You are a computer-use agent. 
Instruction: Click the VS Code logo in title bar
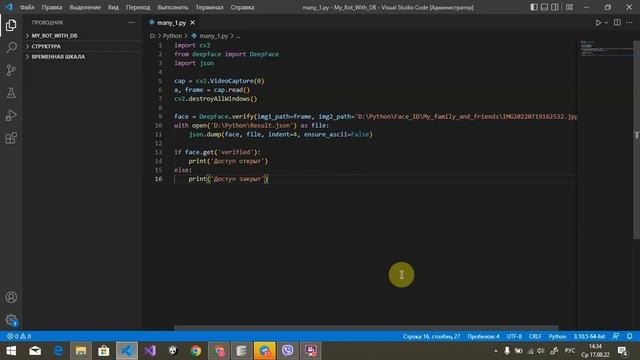click(9, 7)
